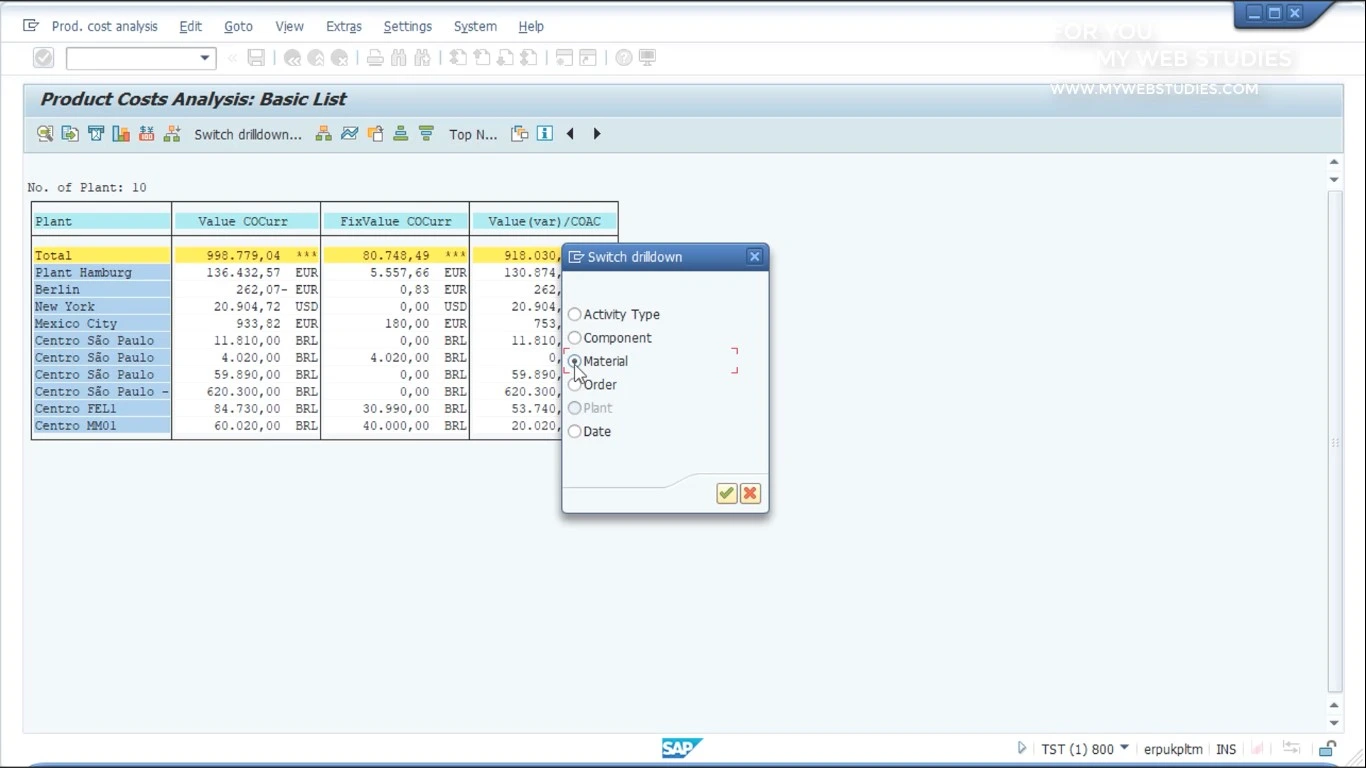Click the Total row label
1366x768 pixels.
pyautogui.click(x=101, y=255)
